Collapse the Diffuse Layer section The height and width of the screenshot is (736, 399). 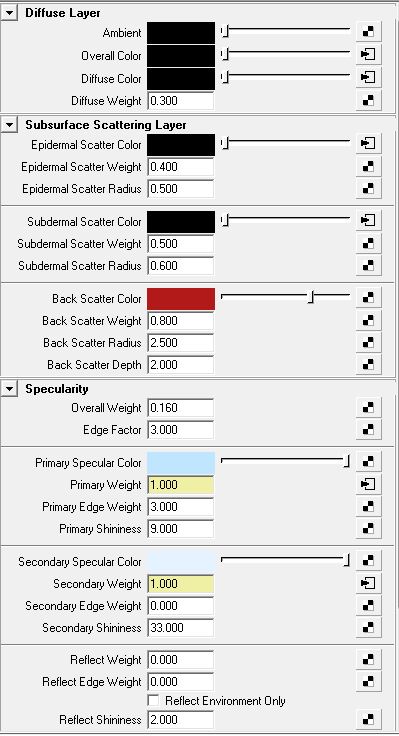tap(9, 13)
